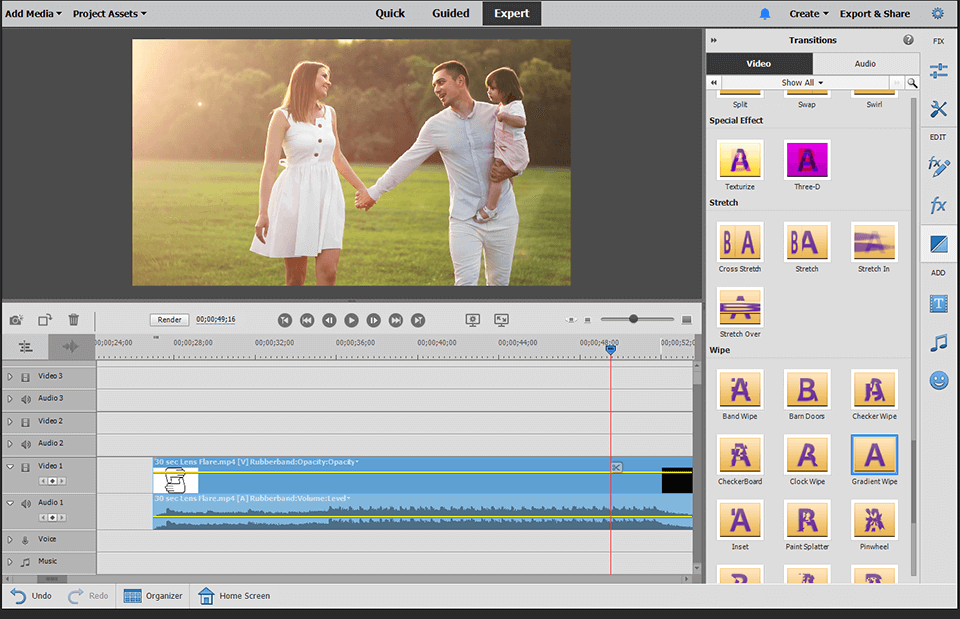The height and width of the screenshot is (619, 960).
Task: Click the notifications bell icon
Action: 765,14
